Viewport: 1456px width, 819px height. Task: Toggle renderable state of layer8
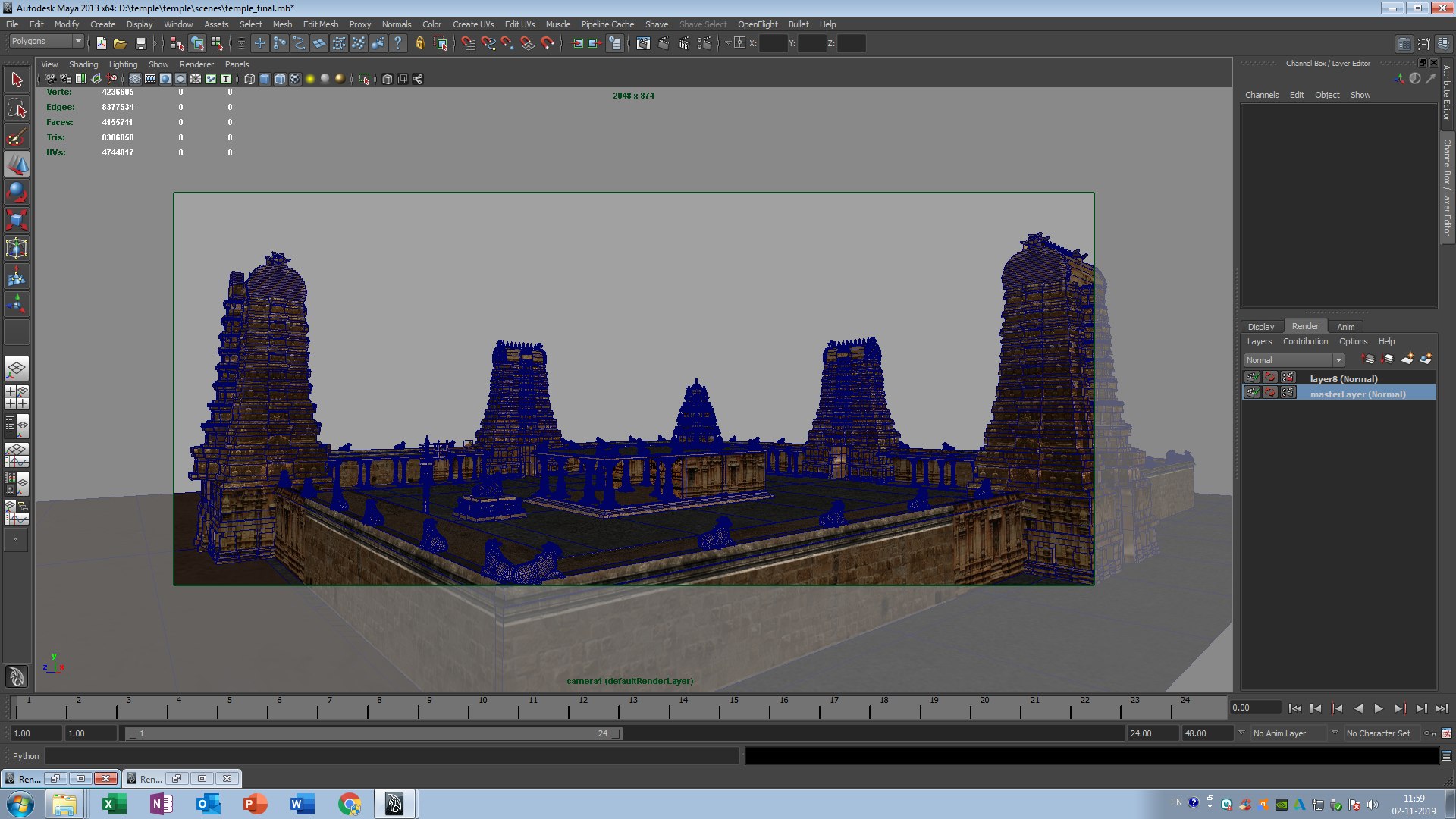click(1253, 378)
